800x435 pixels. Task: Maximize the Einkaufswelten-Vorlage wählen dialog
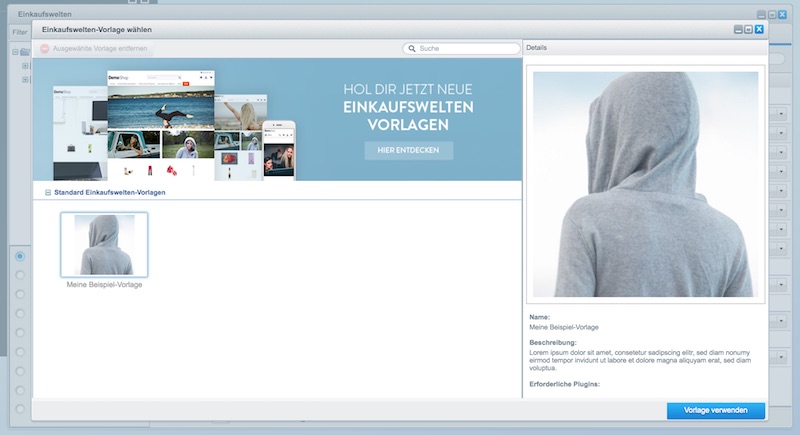coord(748,30)
